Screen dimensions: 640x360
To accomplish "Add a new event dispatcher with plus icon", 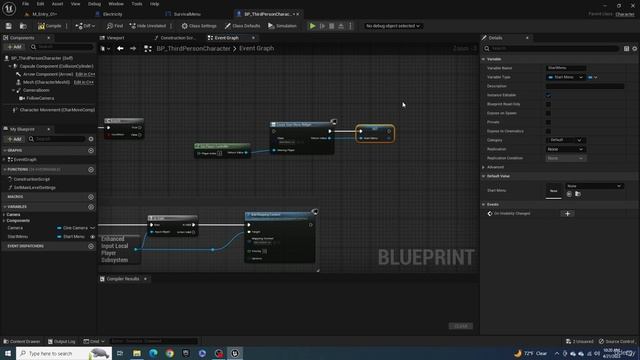I will [x=91, y=246].
